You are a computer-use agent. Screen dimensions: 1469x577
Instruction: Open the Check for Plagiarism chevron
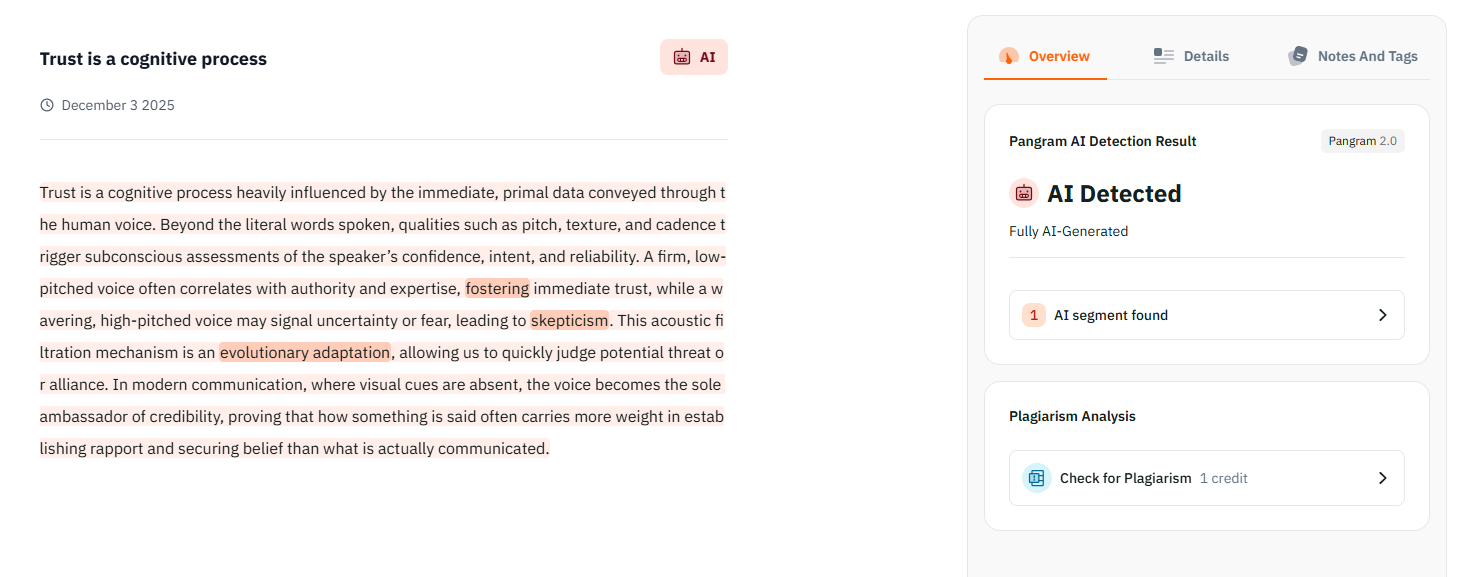1382,478
